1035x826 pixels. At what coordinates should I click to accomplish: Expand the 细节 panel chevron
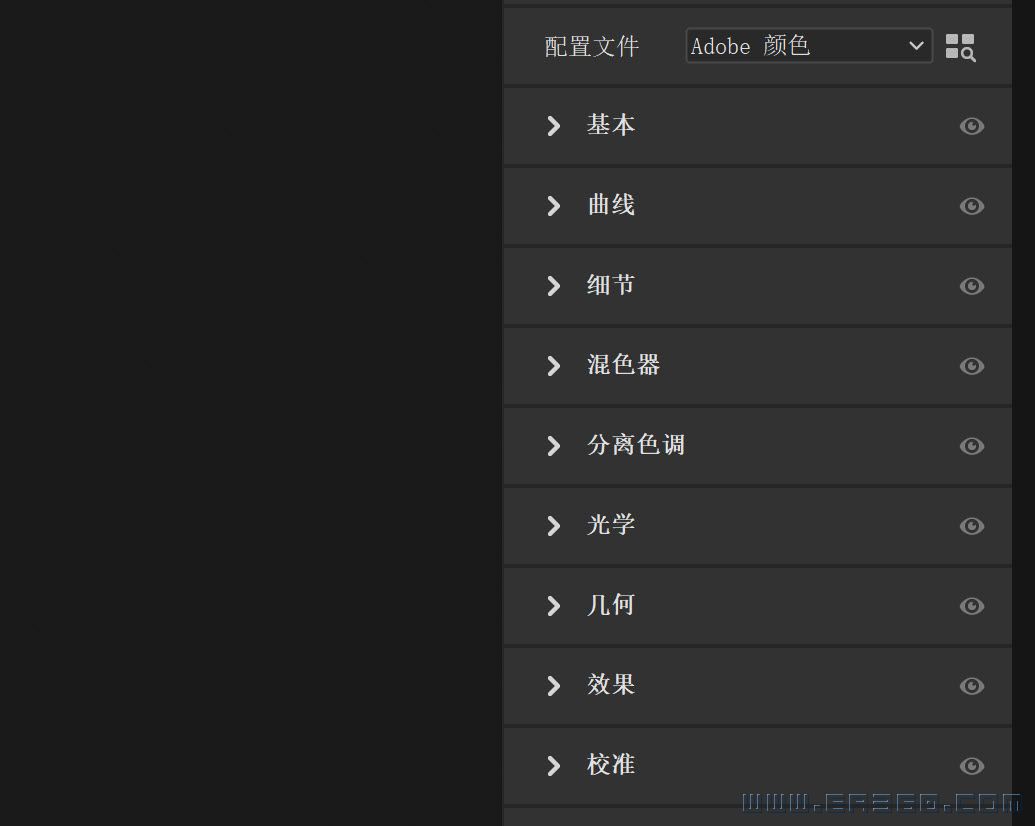[553, 286]
